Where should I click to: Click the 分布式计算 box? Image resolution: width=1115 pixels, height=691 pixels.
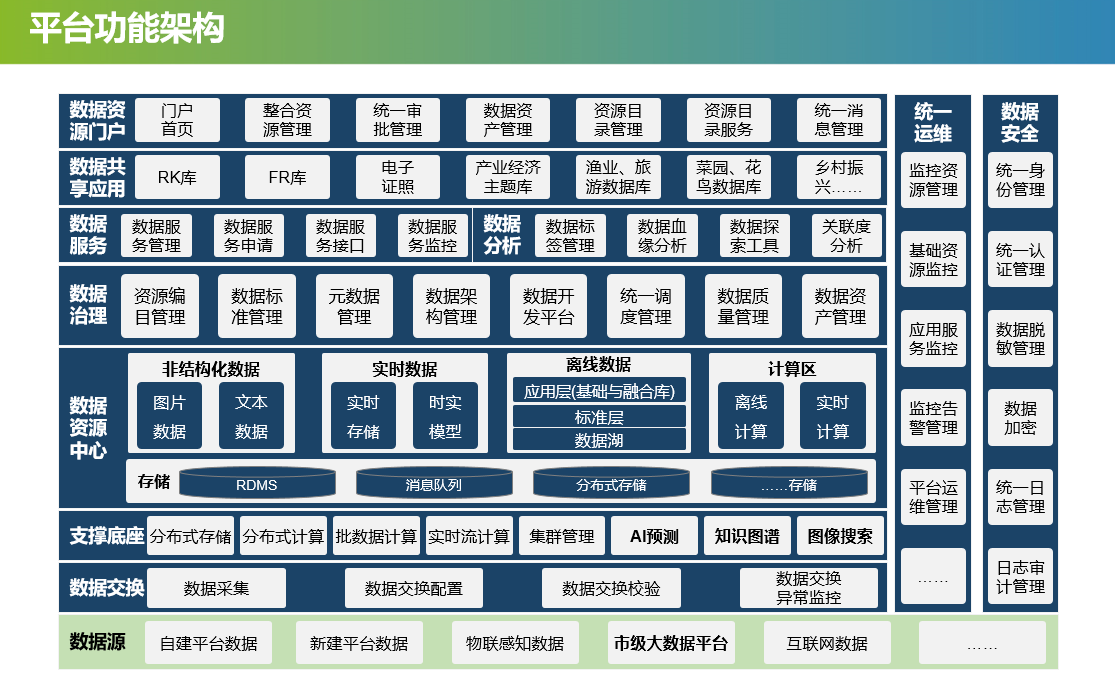tap(283, 536)
